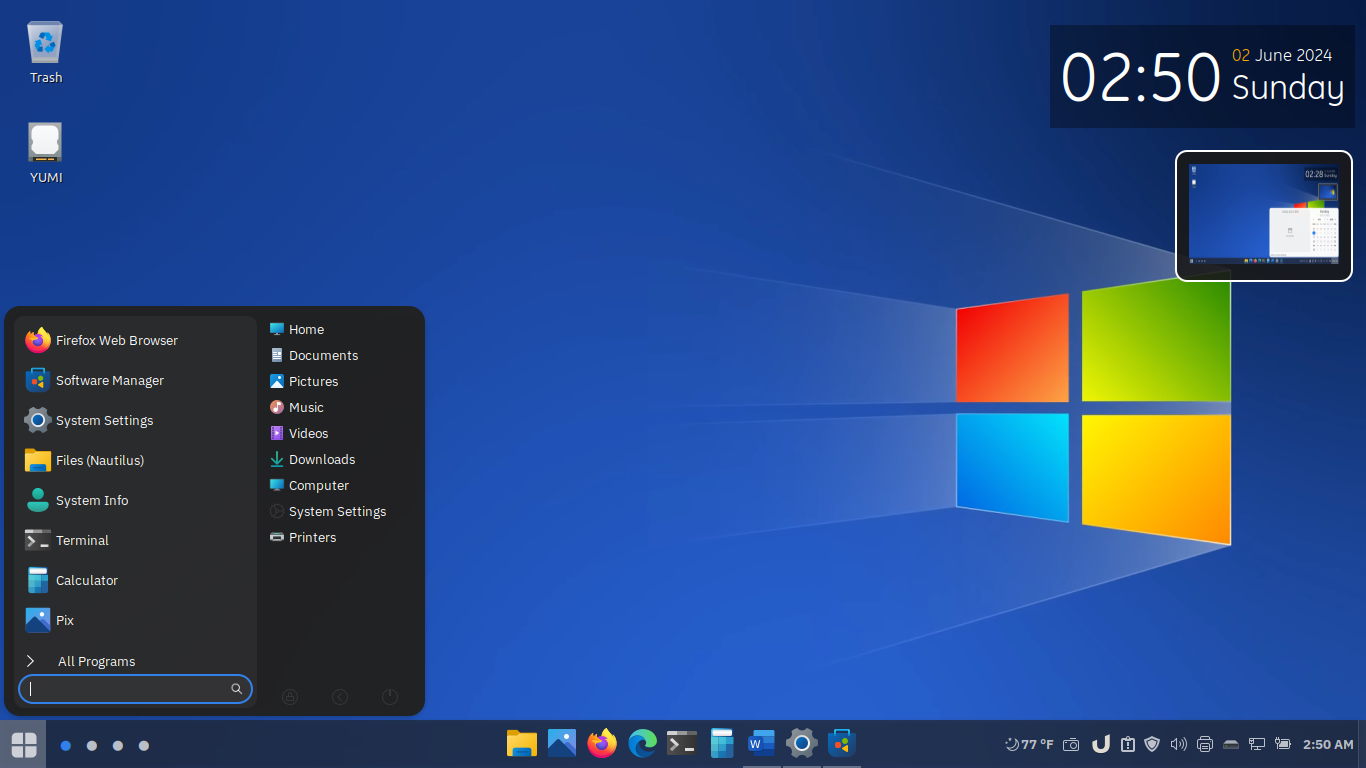Switch to the third workspace dot

118,745
